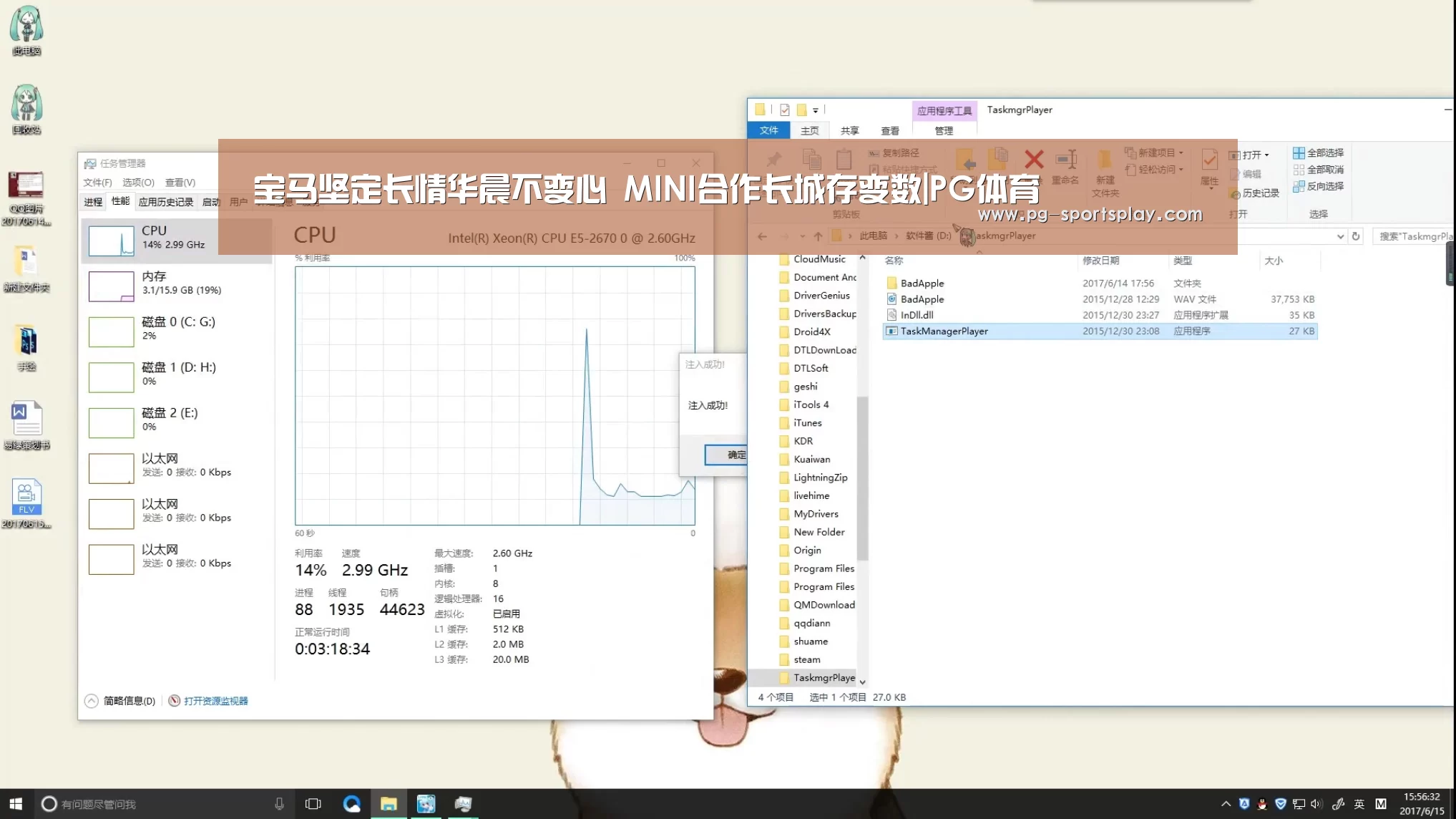Click 历史记录 in ribbon
The height and width of the screenshot is (819, 1456).
coord(1254,193)
